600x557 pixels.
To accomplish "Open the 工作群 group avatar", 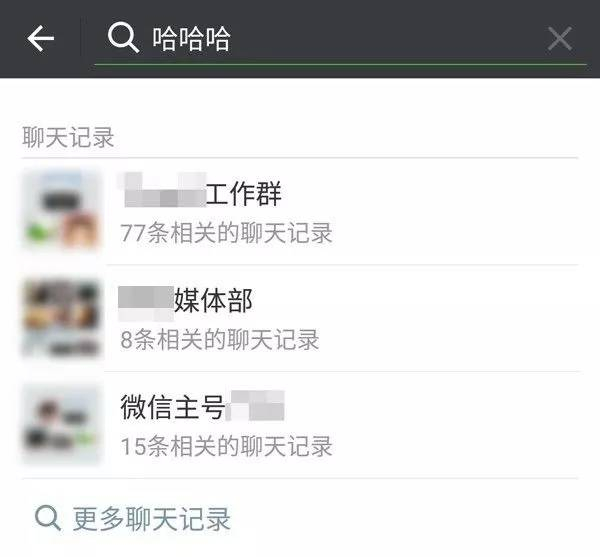I will click(62, 210).
